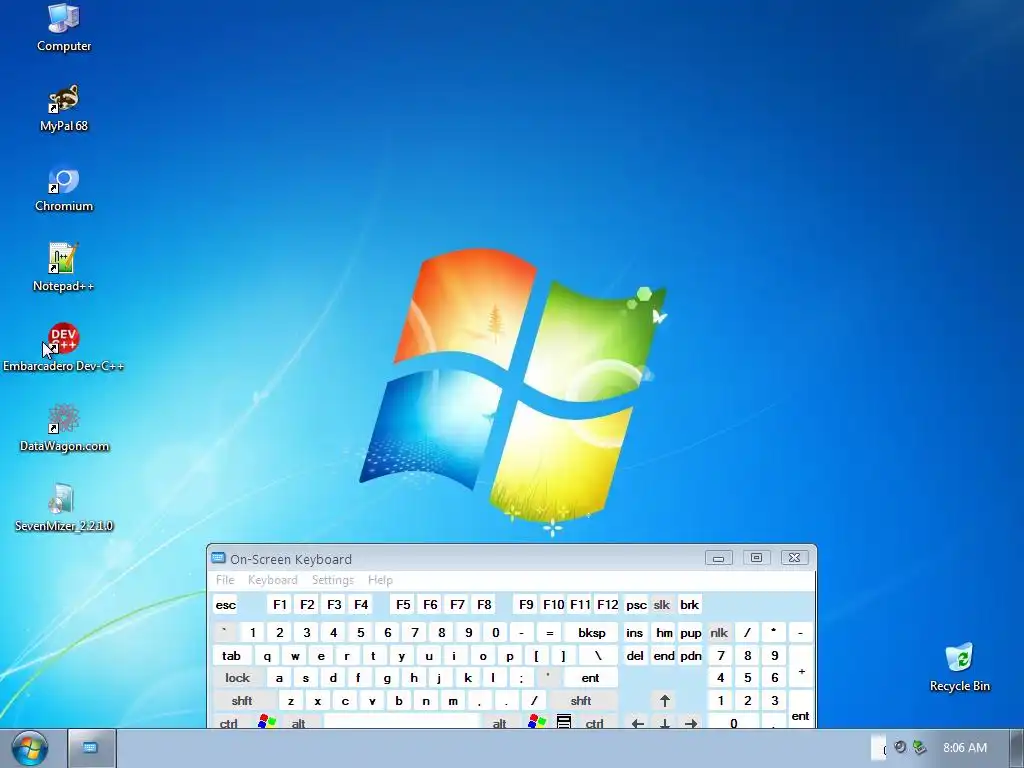Click the network icon in the system tray
The image size is (1024, 768).
click(x=920, y=747)
